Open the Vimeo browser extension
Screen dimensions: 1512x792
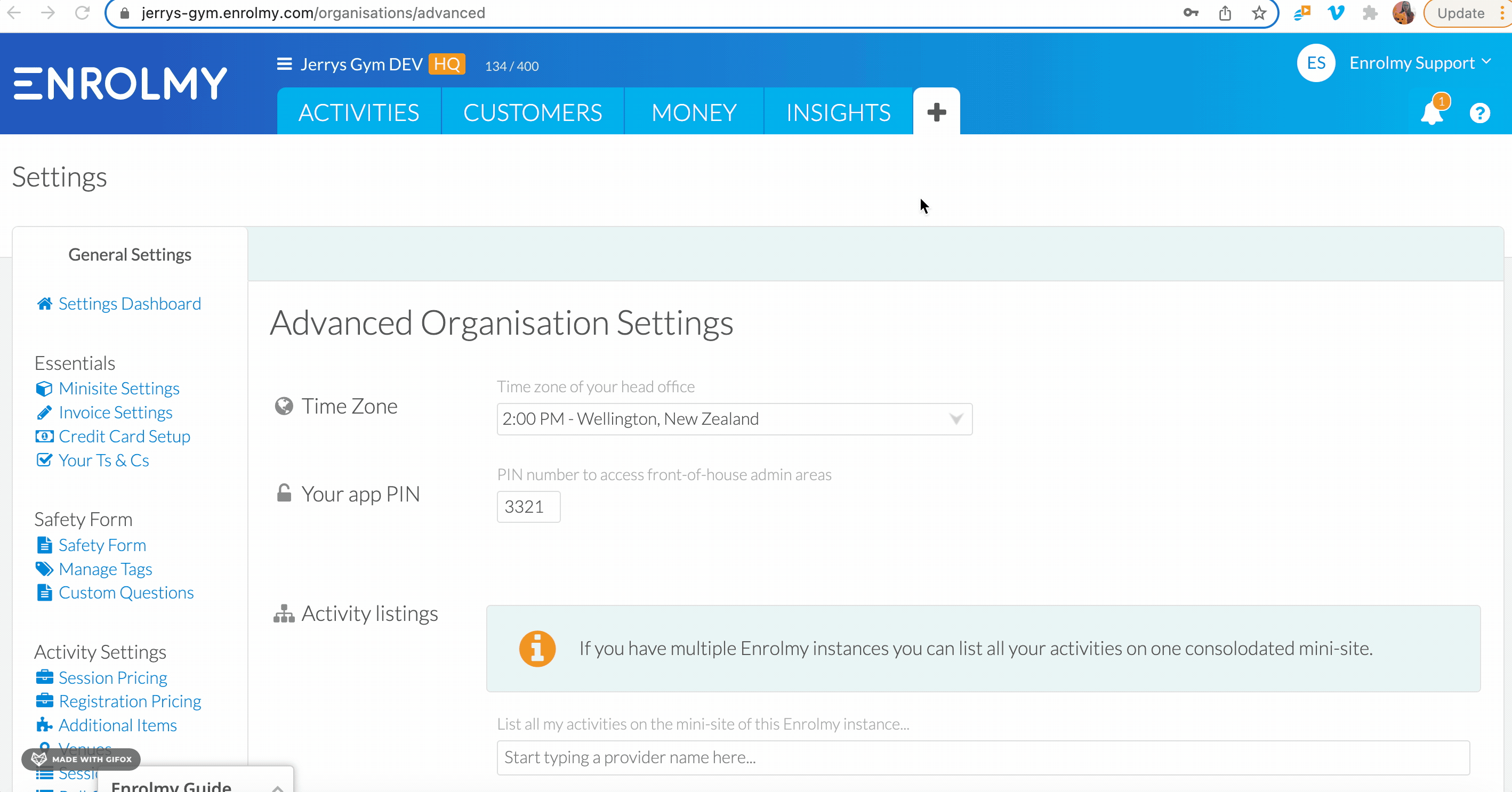(x=1336, y=13)
